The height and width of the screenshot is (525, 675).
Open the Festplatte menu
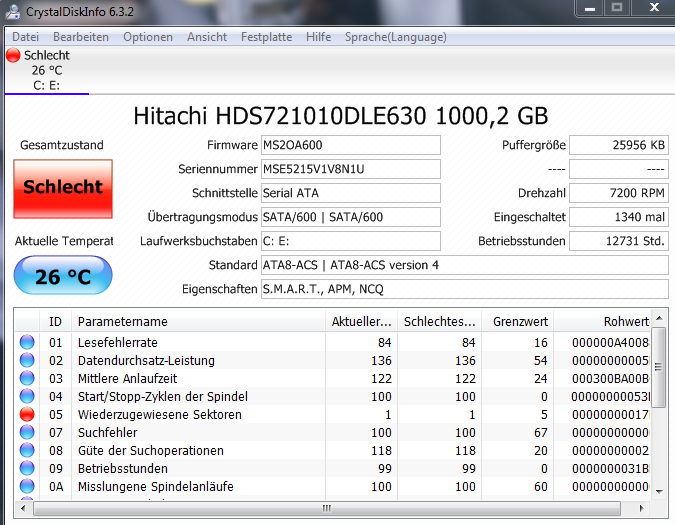[x=266, y=37]
